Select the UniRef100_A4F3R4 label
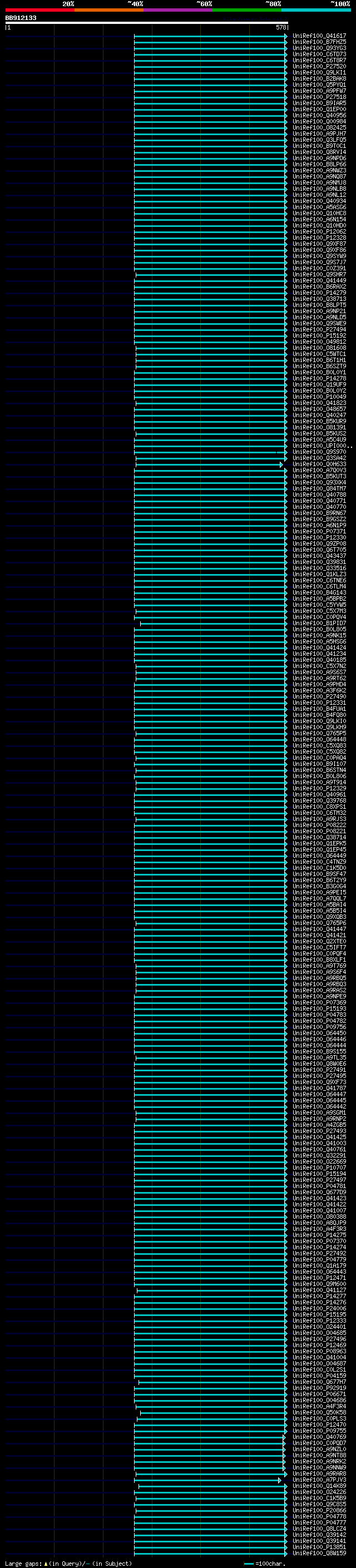 click(319, 1406)
